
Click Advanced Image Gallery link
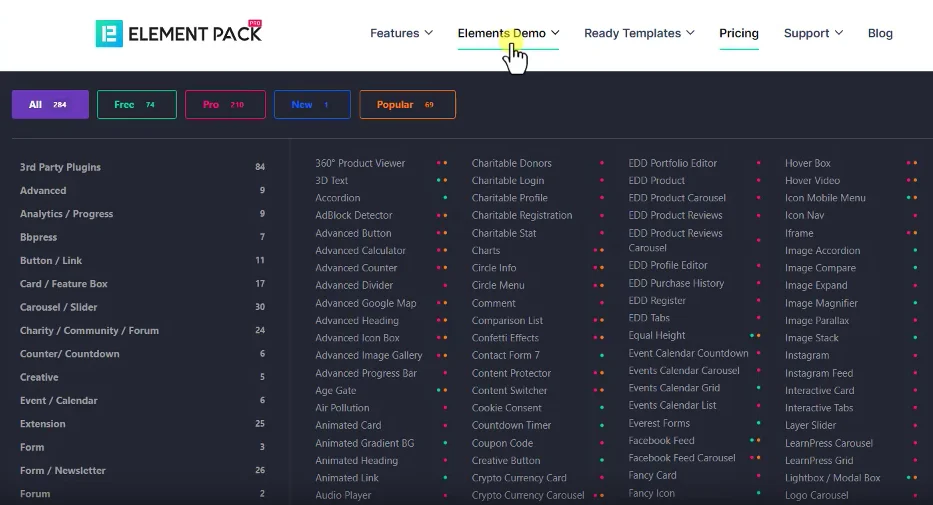(368, 355)
